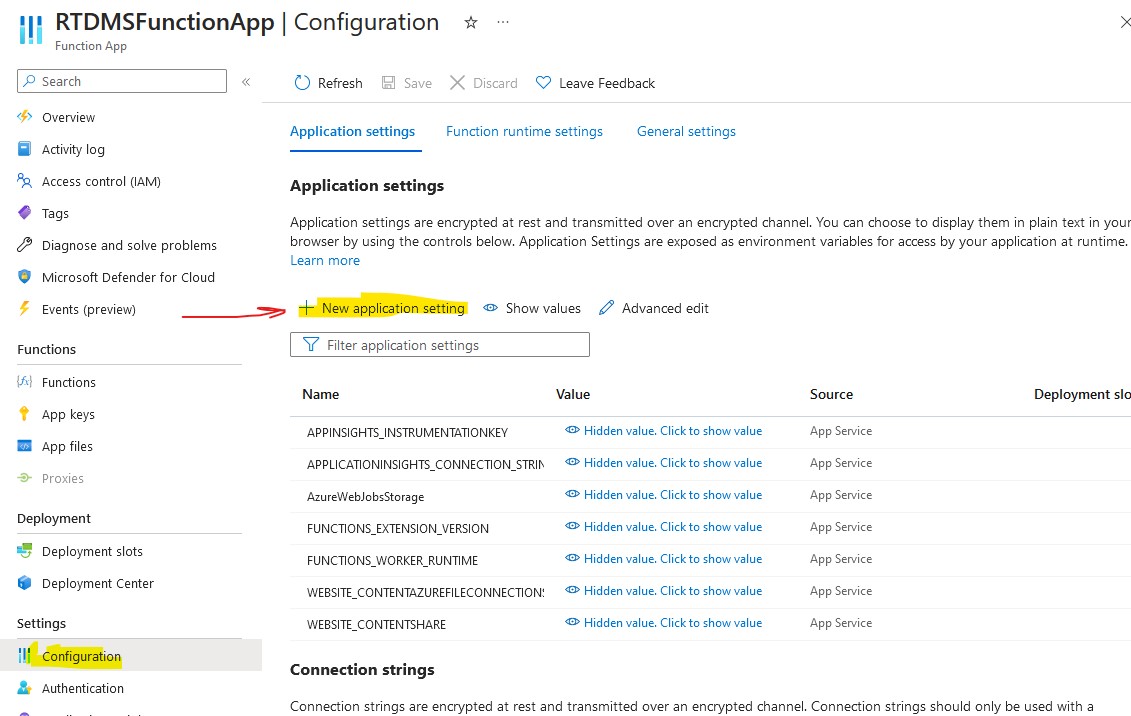This screenshot has height=716, width=1131.
Task: Click the Configuration sliders icon
Action: point(25,655)
